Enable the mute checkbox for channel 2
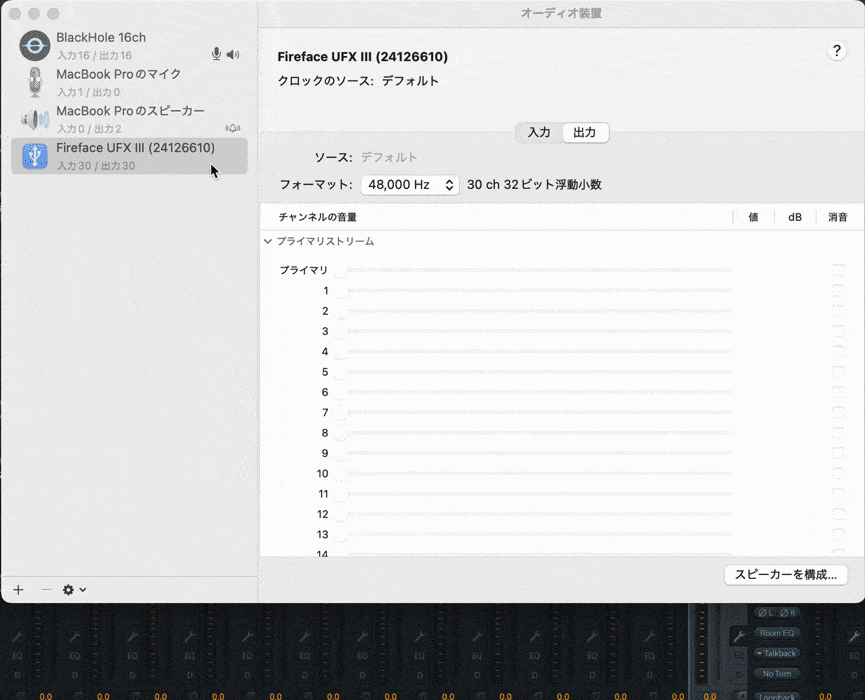Image resolution: width=865 pixels, height=700 pixels. pyautogui.click(x=838, y=311)
